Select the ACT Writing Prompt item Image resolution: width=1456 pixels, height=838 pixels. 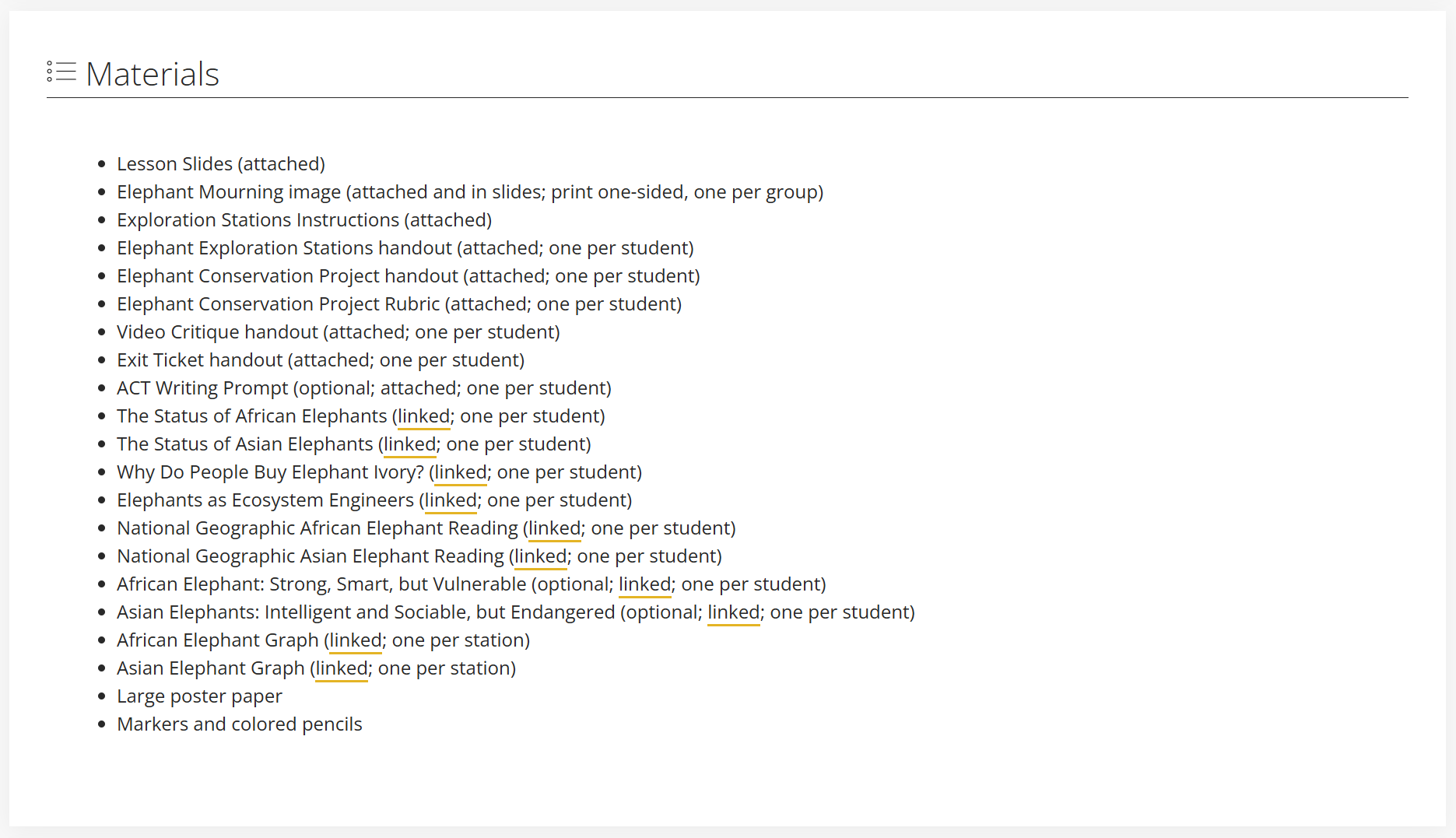(x=363, y=388)
